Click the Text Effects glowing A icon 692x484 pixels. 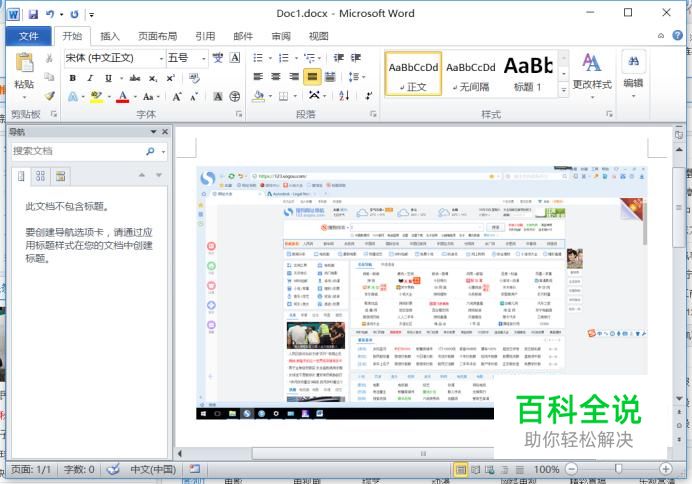(x=73, y=96)
